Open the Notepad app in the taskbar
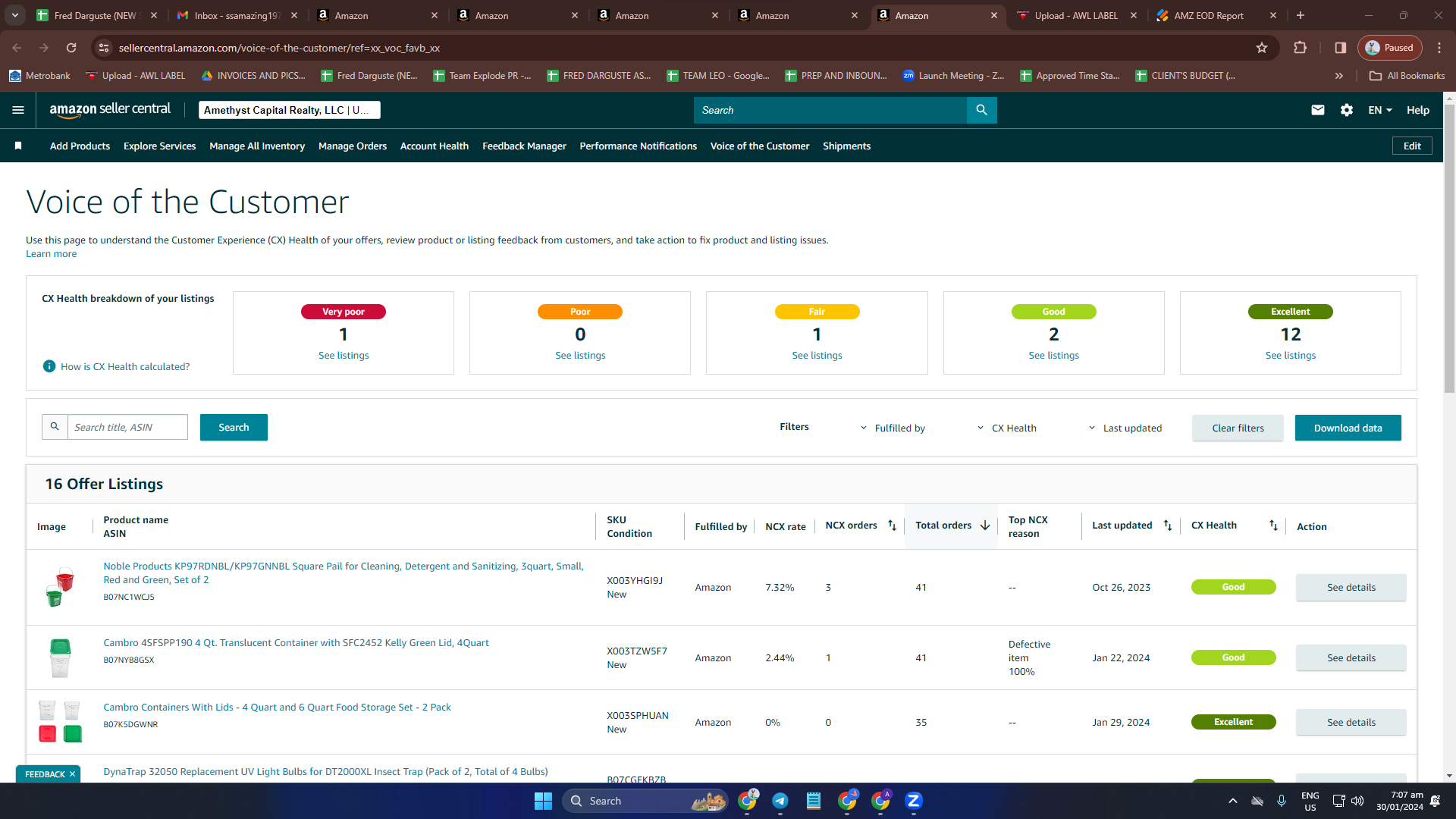Screen dimensions: 1456x819 point(814,801)
